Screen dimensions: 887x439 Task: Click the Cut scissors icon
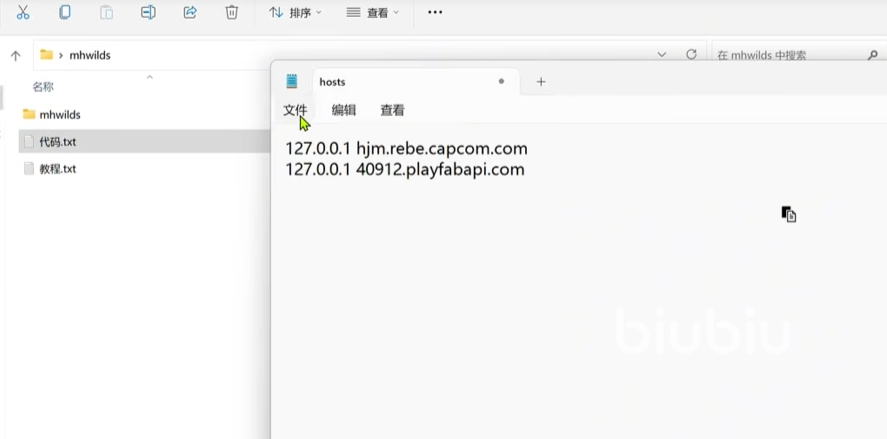(x=23, y=13)
